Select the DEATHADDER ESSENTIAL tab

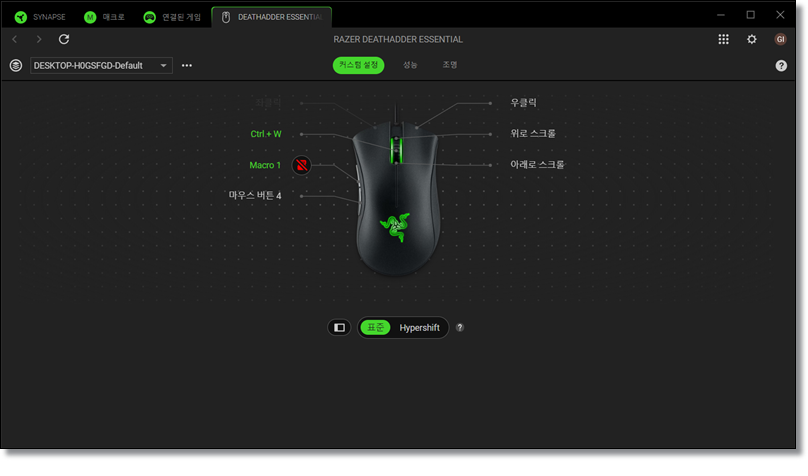coord(272,17)
